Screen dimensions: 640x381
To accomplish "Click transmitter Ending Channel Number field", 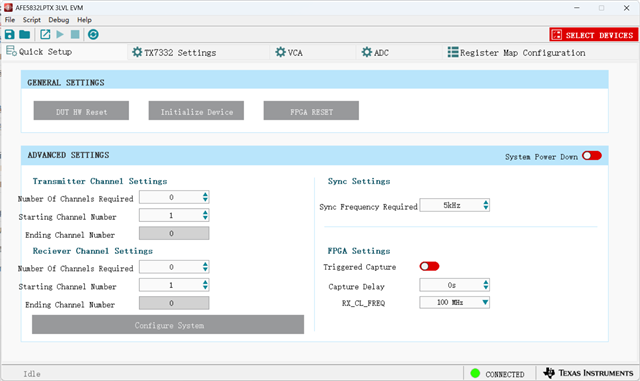I will [x=174, y=233].
